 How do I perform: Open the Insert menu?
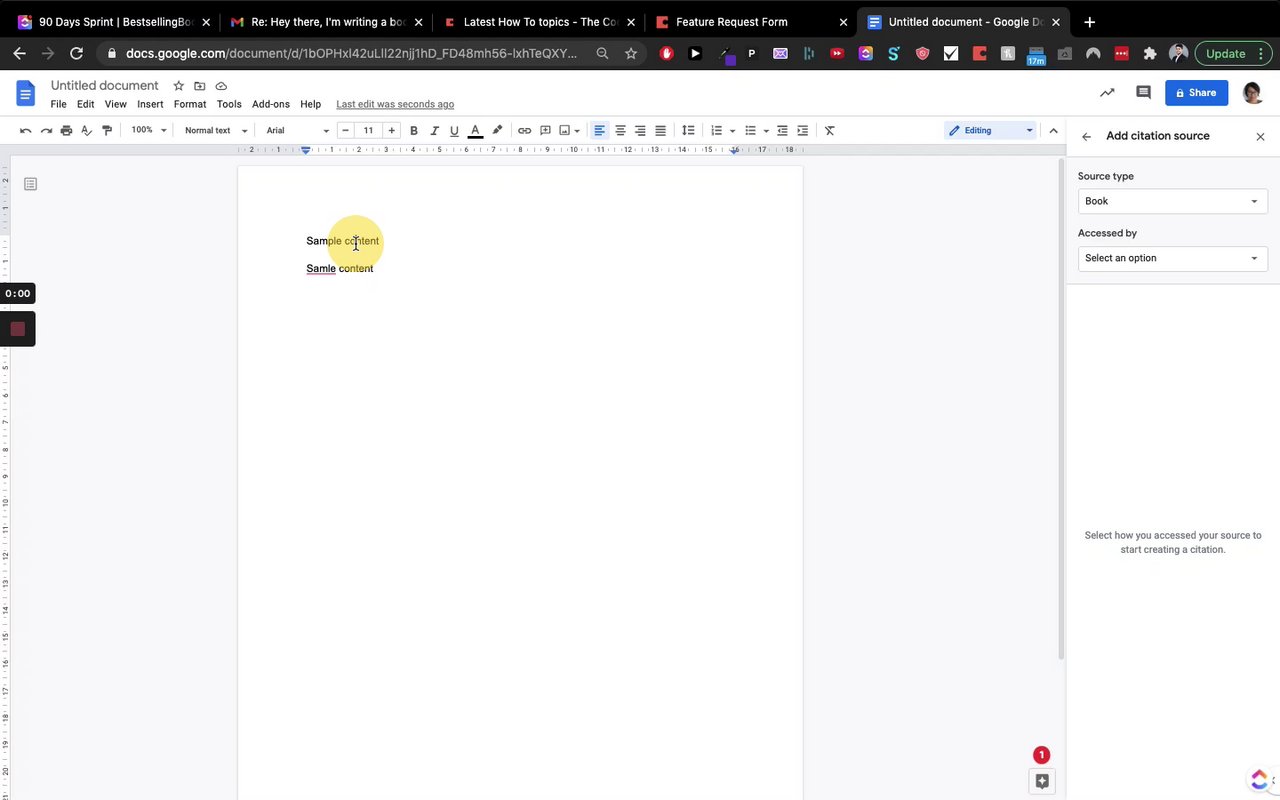150,104
